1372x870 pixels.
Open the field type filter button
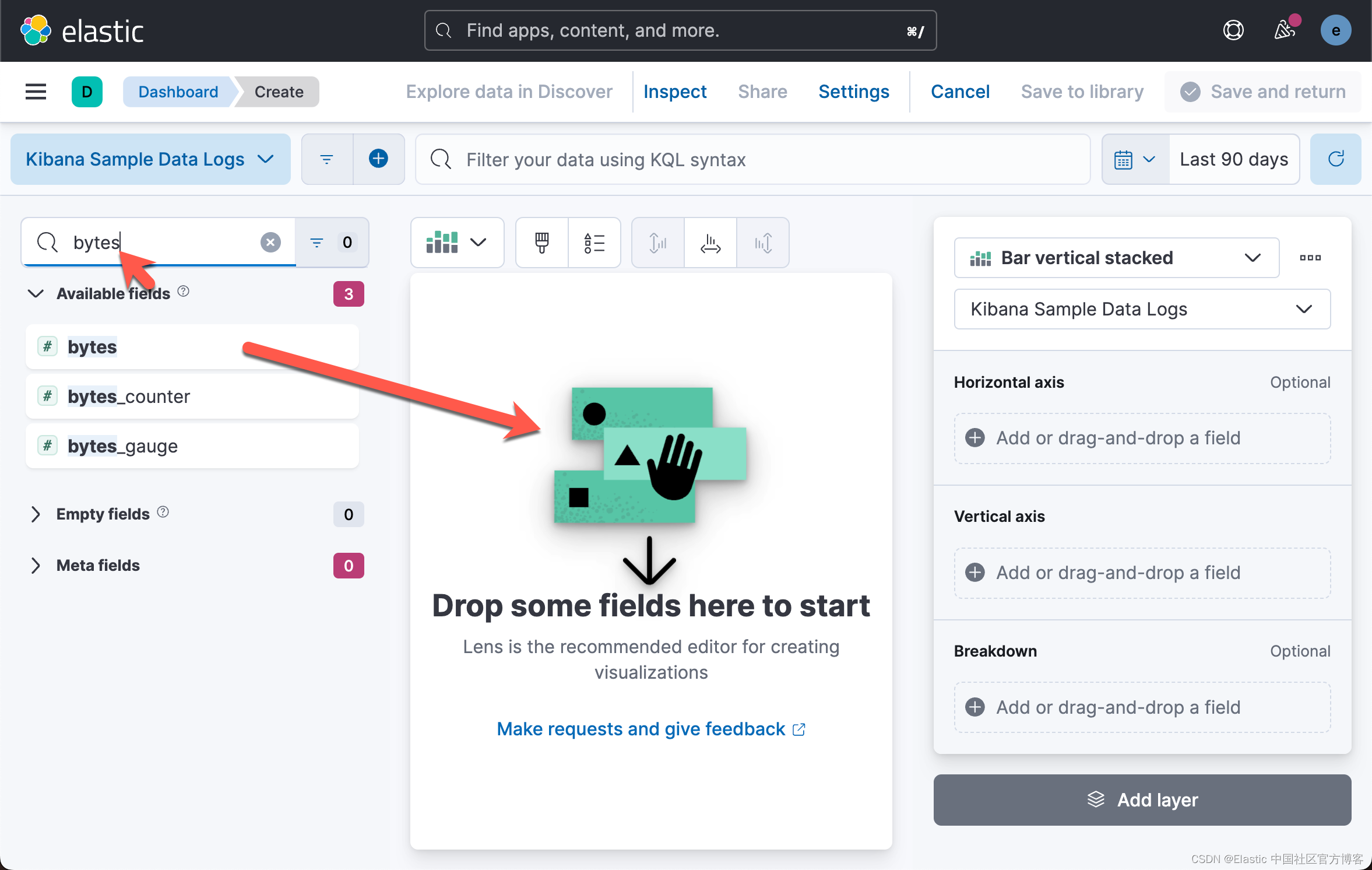pos(332,242)
